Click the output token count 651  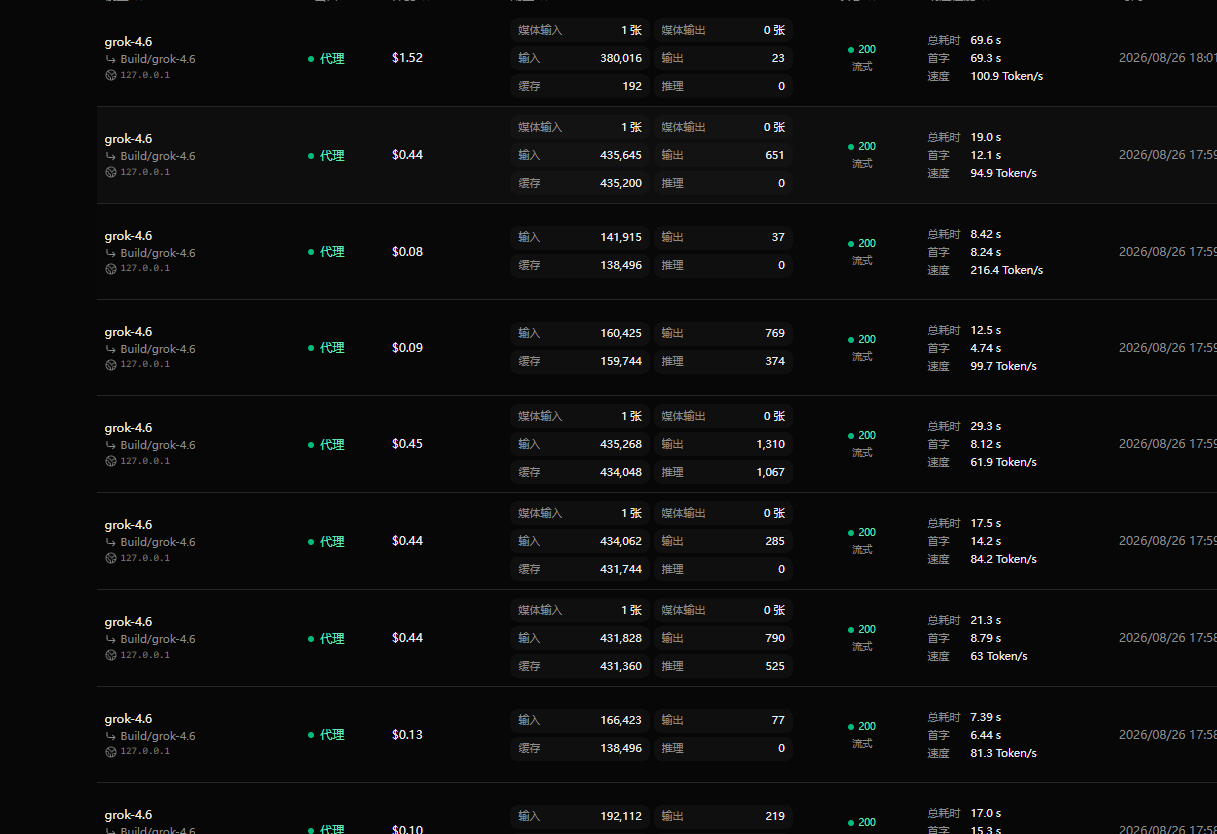coord(775,155)
